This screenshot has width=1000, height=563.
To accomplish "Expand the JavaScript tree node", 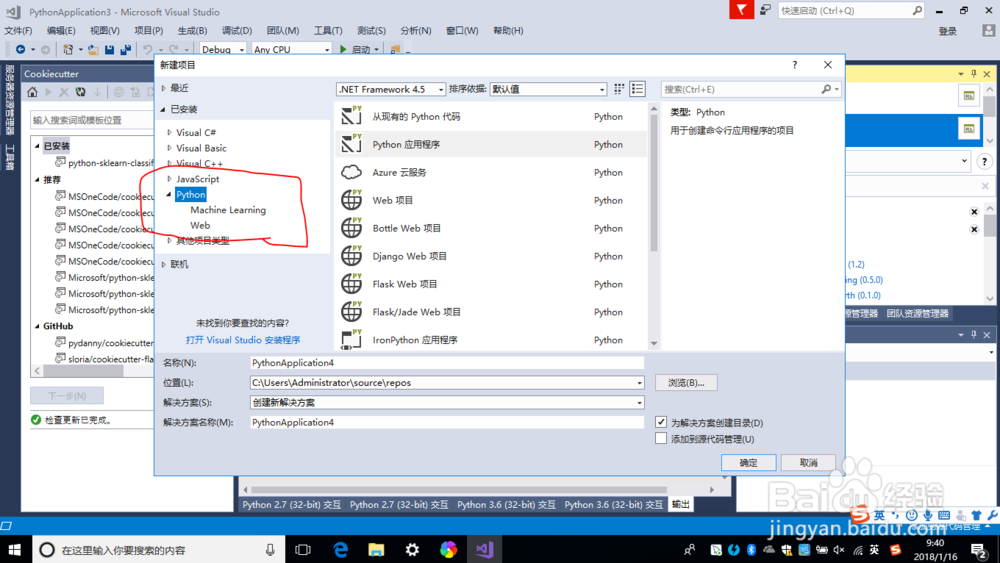I will click(169, 179).
